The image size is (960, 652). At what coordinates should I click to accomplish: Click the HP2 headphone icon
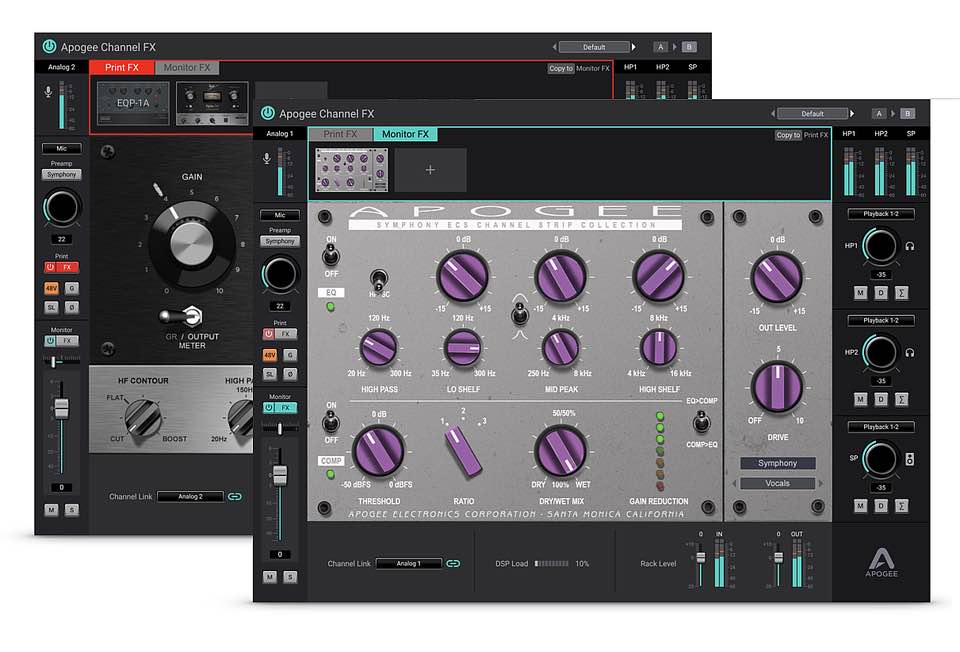(x=910, y=353)
